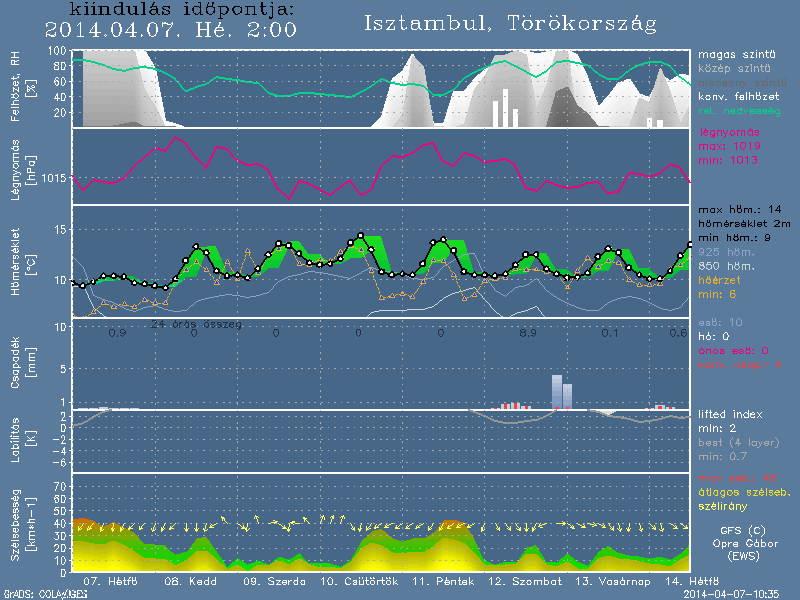The width and height of the screenshot is (800, 600).
Task: Click the tallest blue precipitation bar
Action: [x=557, y=391]
